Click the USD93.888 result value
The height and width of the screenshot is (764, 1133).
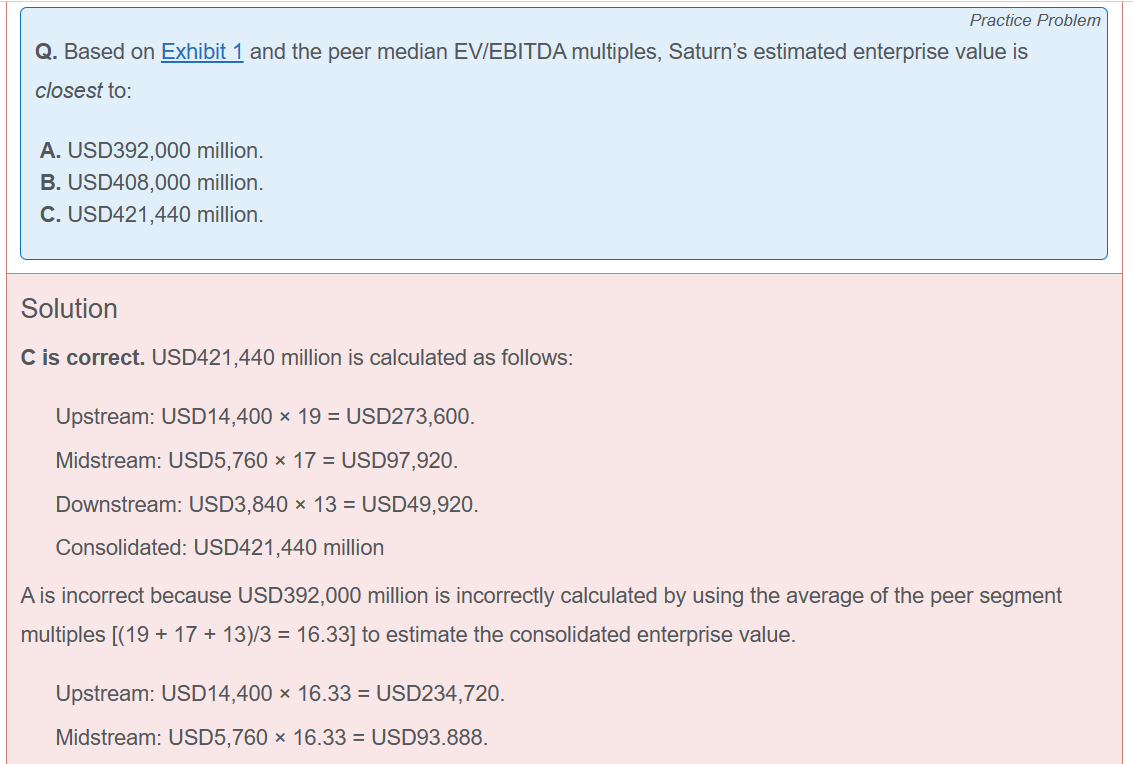[430, 738]
